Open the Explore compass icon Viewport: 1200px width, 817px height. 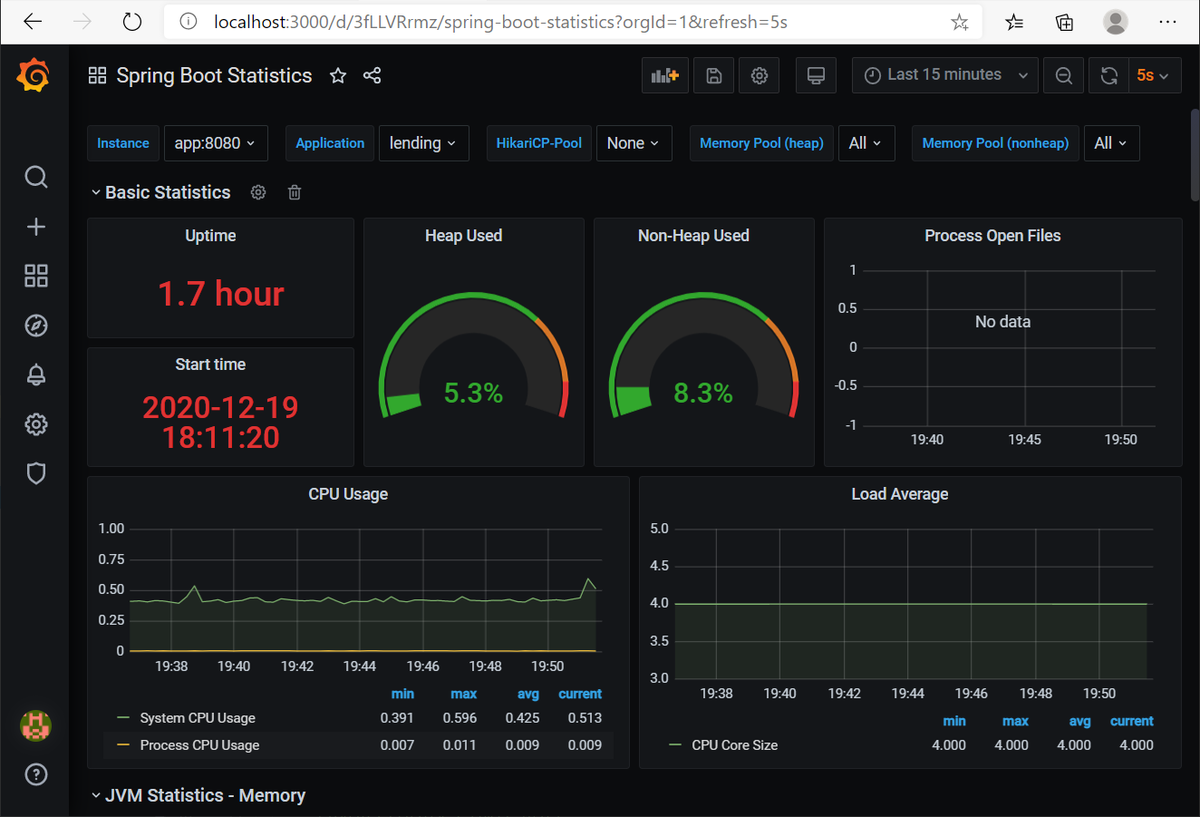click(x=36, y=326)
